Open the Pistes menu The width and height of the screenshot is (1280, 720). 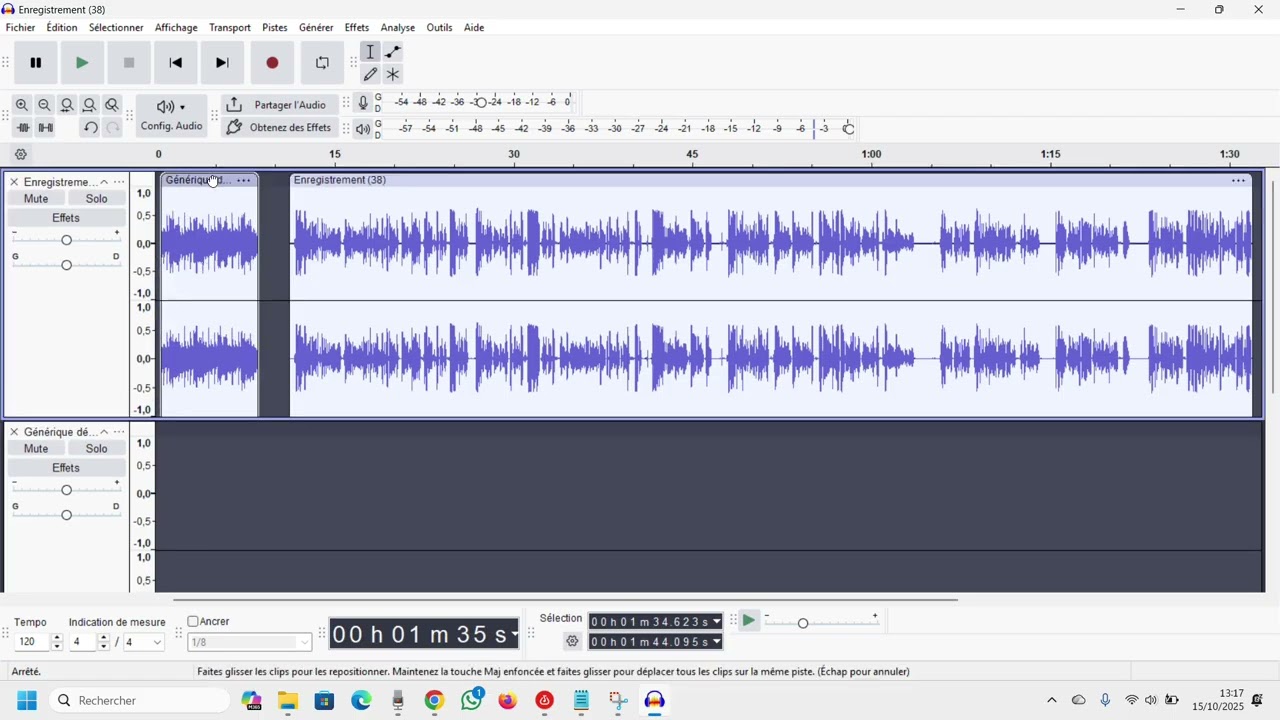click(x=275, y=28)
